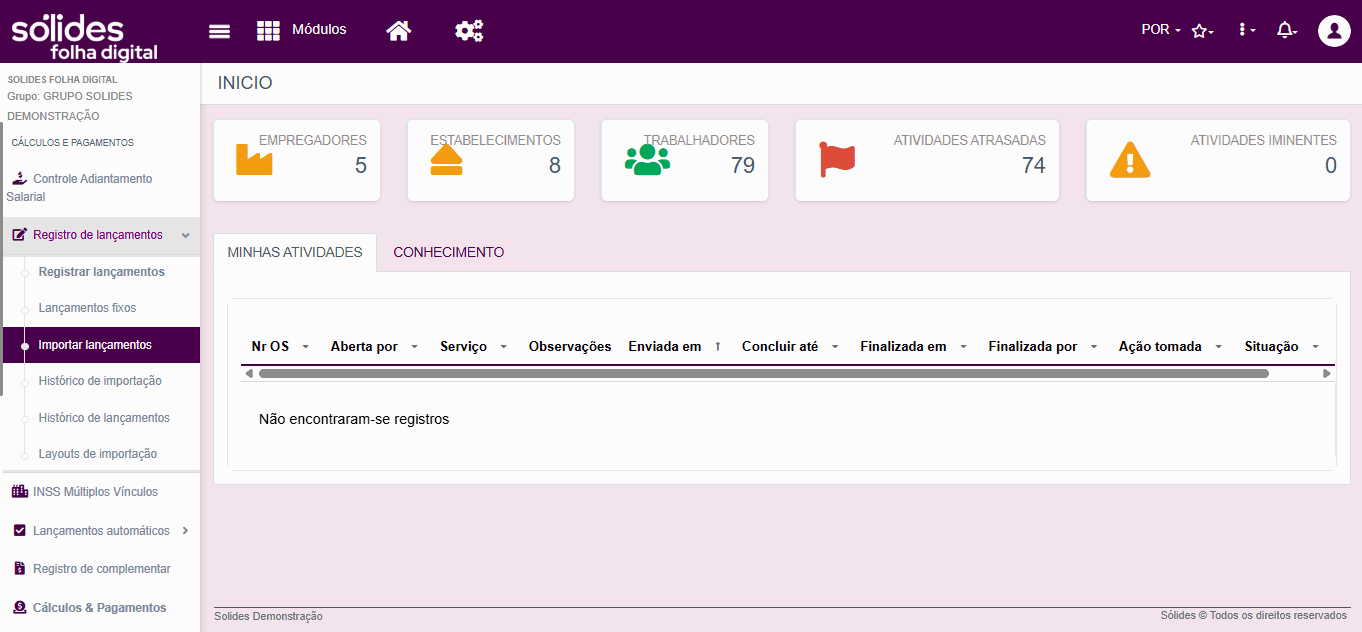Open user profile avatar icon

[x=1334, y=31]
